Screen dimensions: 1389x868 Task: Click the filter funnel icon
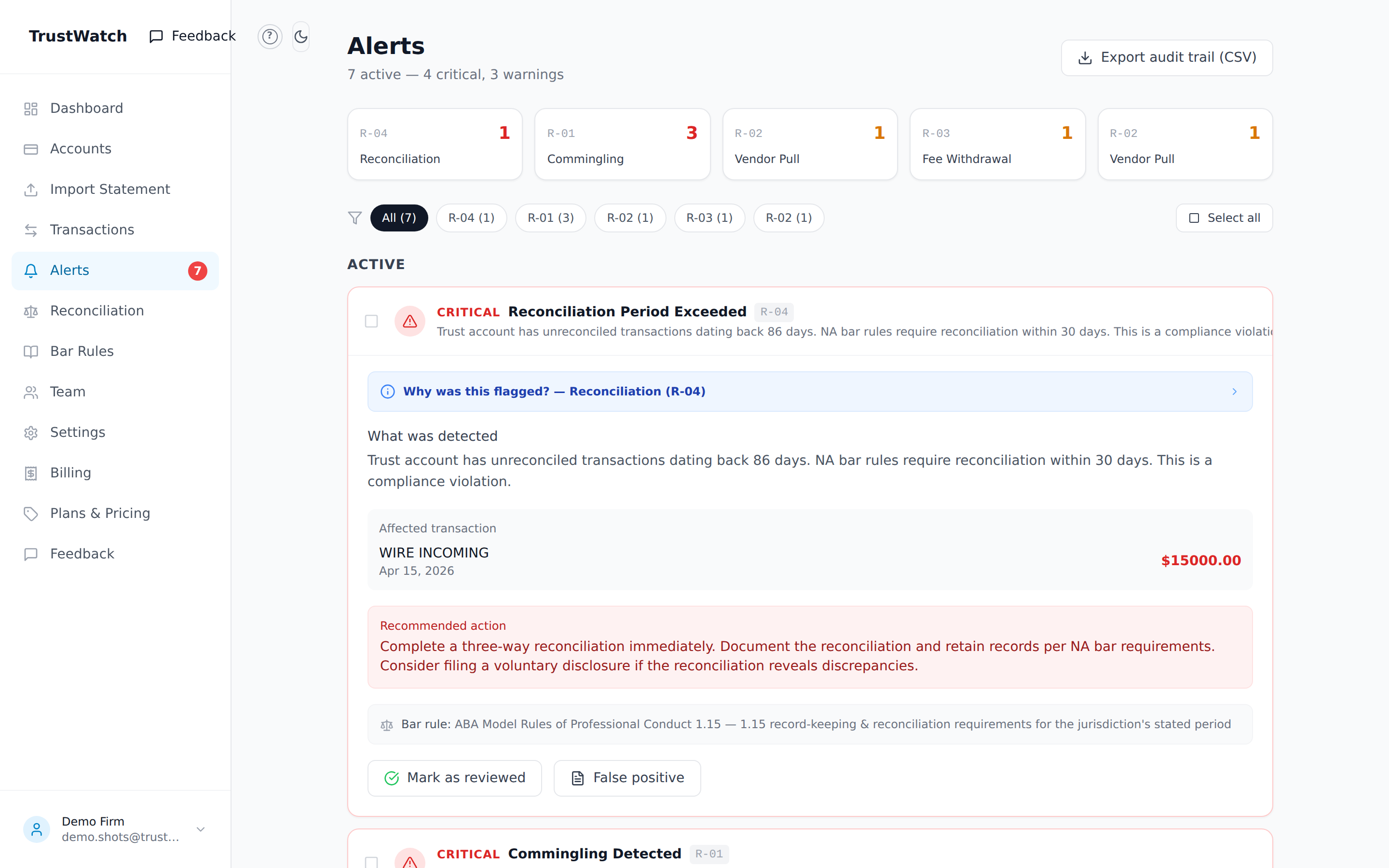(x=354, y=218)
